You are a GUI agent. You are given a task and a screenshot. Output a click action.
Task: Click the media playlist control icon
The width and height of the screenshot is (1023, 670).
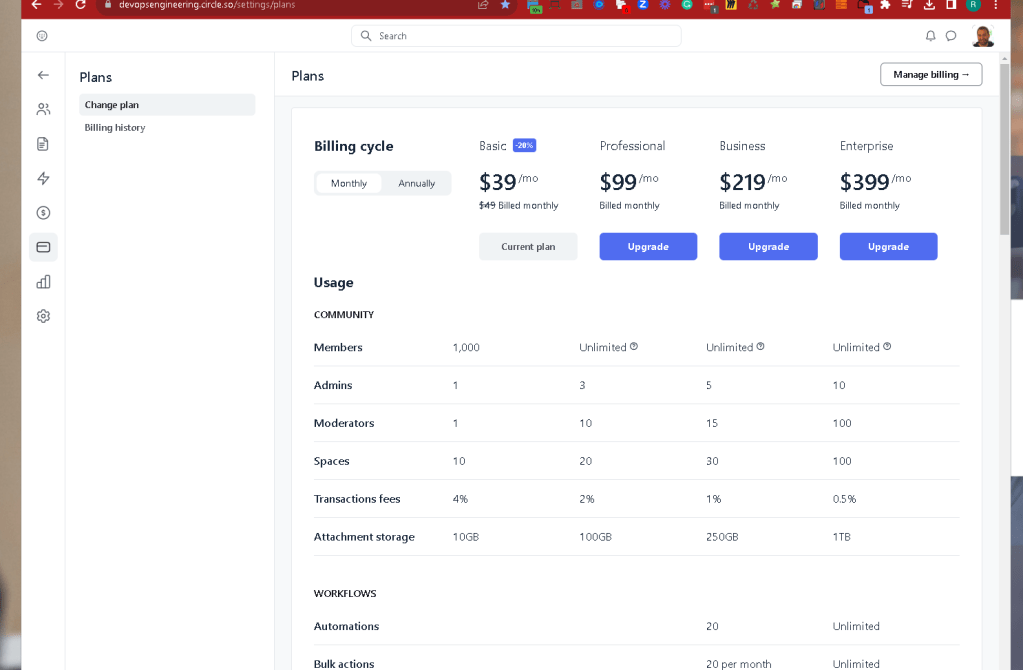[x=907, y=5]
